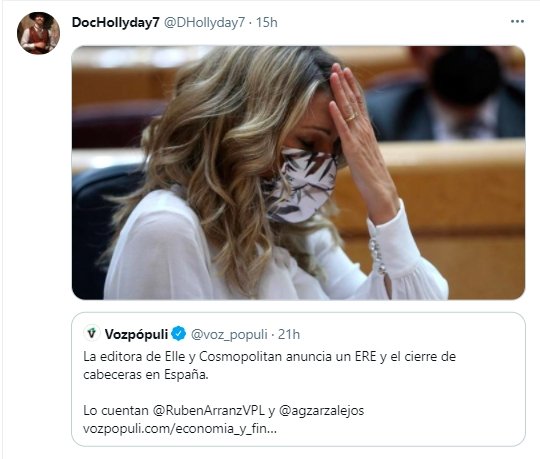The width and height of the screenshot is (540, 459).
Task: Follow the vozpopuli.com/economia_y_fin… link
Action: [x=180, y=429]
